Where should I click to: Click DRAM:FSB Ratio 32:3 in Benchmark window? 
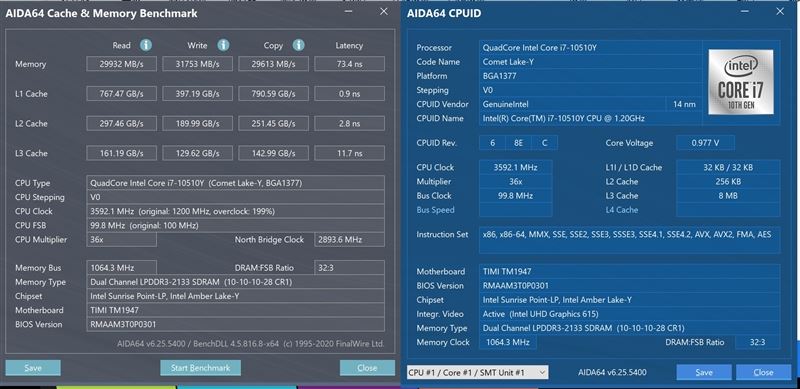pyautogui.click(x=349, y=268)
